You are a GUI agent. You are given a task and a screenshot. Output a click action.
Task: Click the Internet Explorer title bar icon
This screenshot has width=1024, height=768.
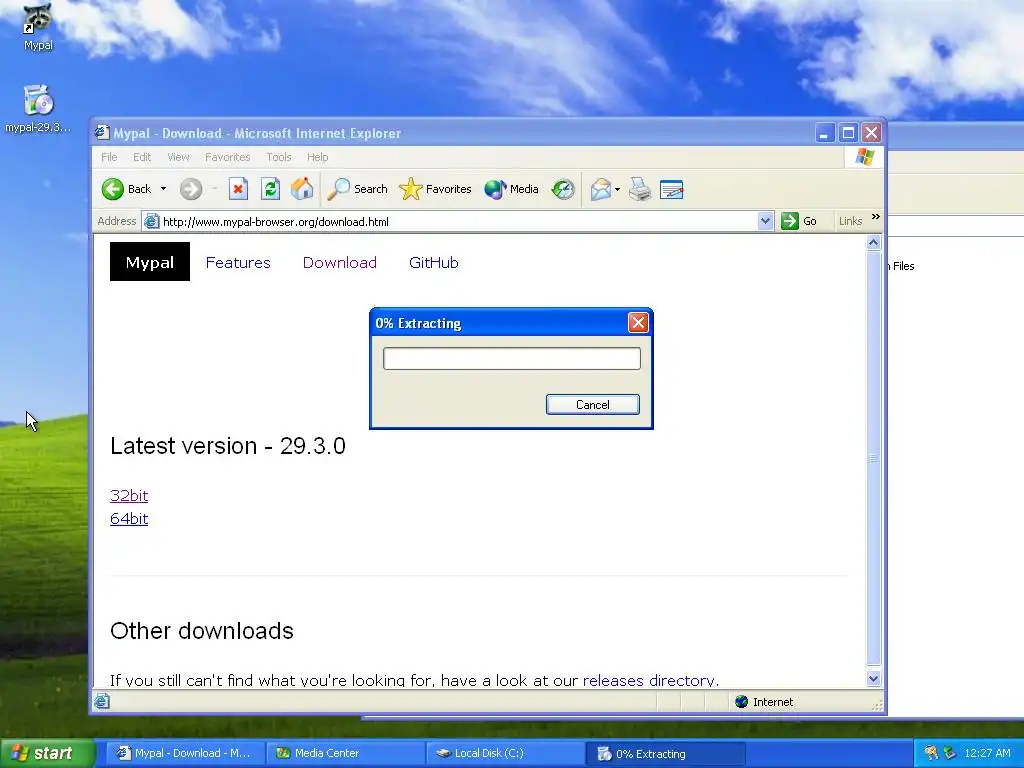click(102, 133)
